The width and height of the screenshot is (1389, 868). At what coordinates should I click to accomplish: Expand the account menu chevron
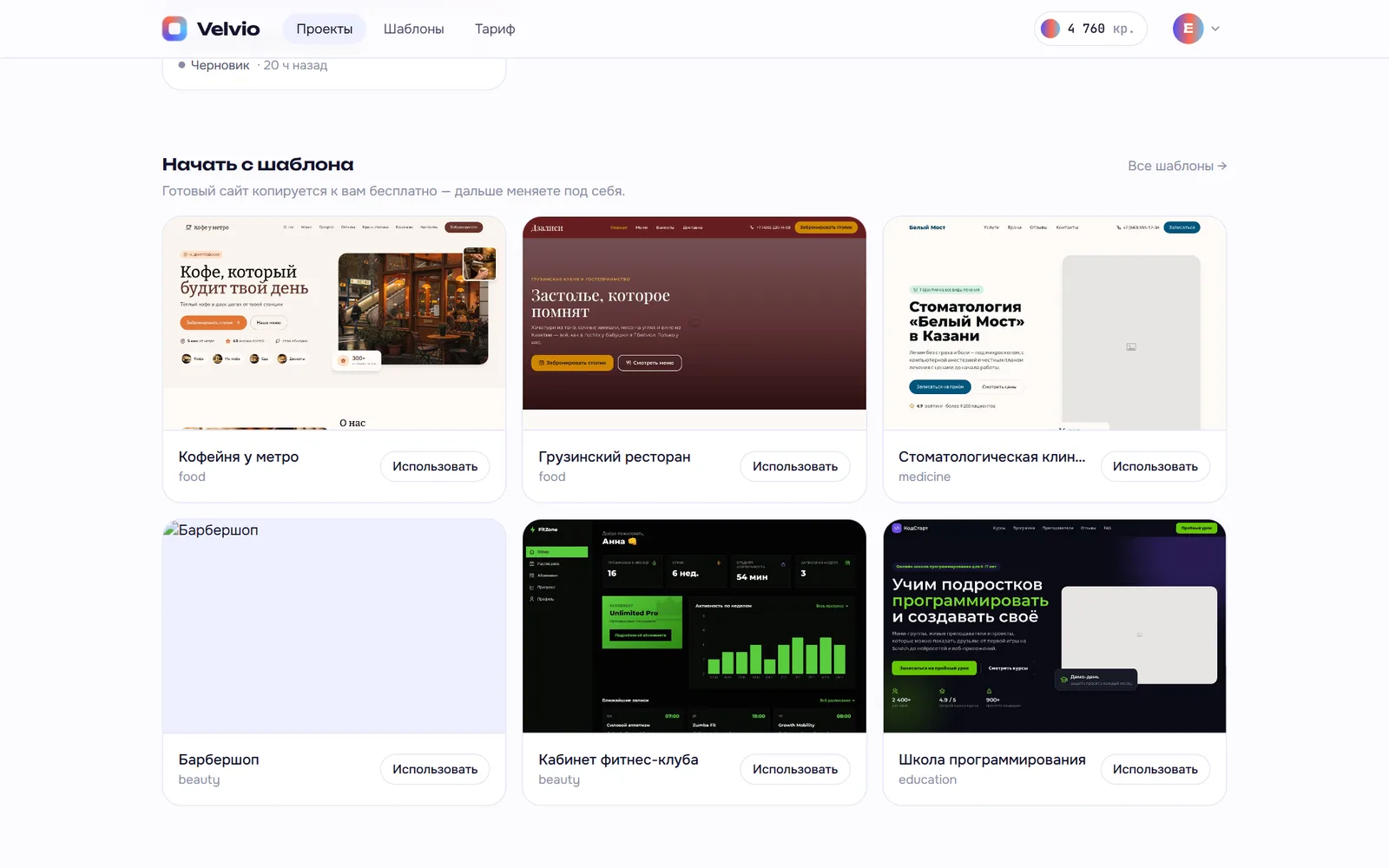coord(1215,29)
